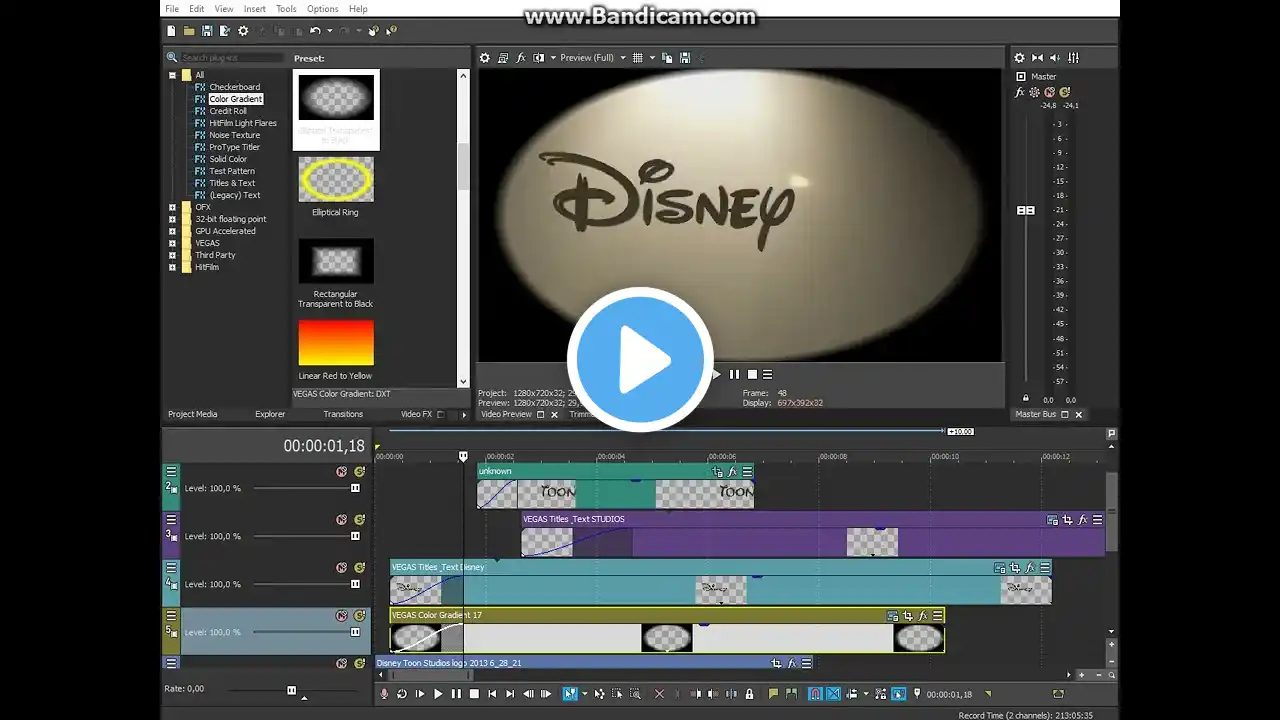This screenshot has width=1280, height=720.
Task: Click the Overlays grid icon in the preview toolbar
Action: click(x=637, y=58)
